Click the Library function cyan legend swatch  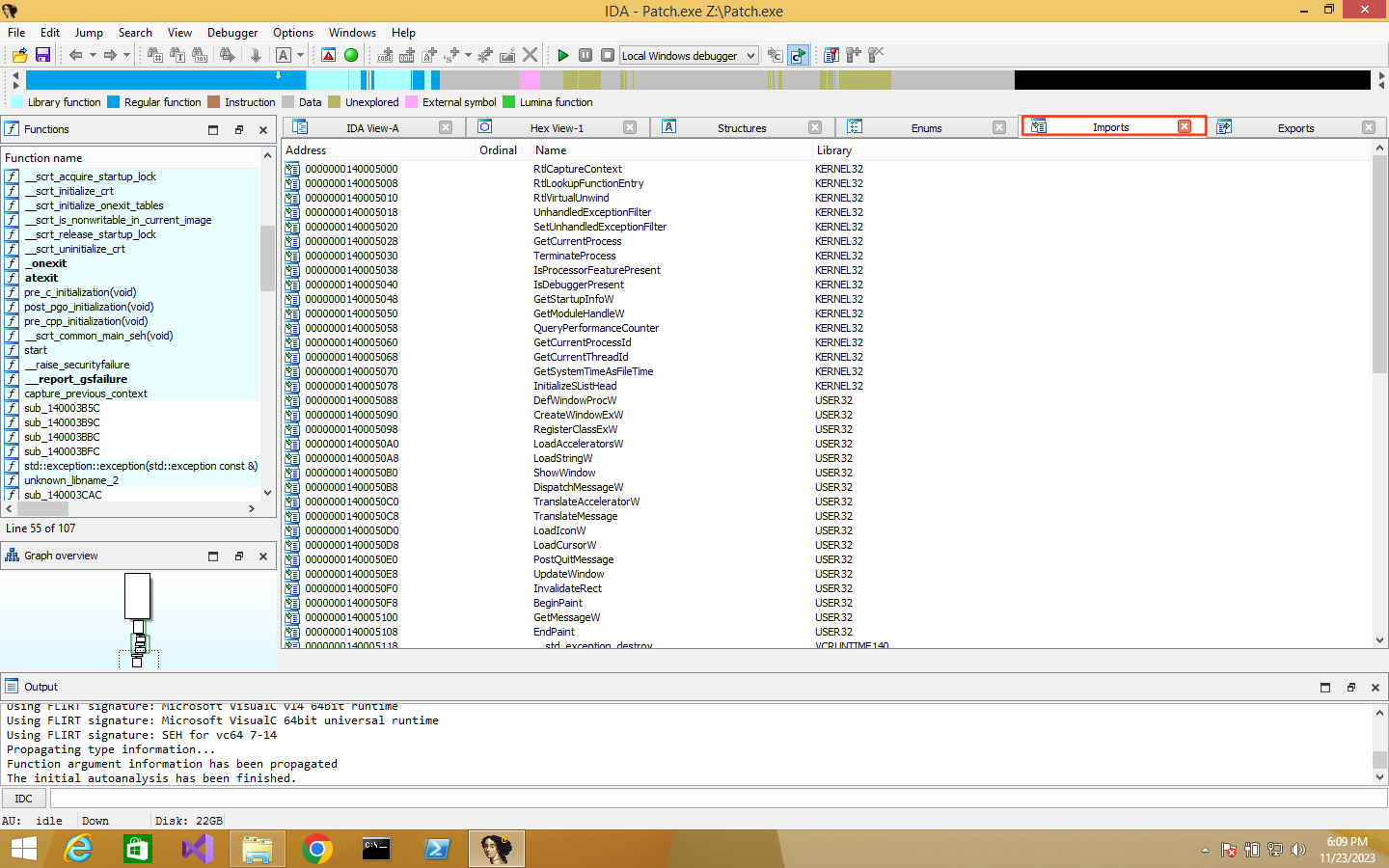point(16,101)
